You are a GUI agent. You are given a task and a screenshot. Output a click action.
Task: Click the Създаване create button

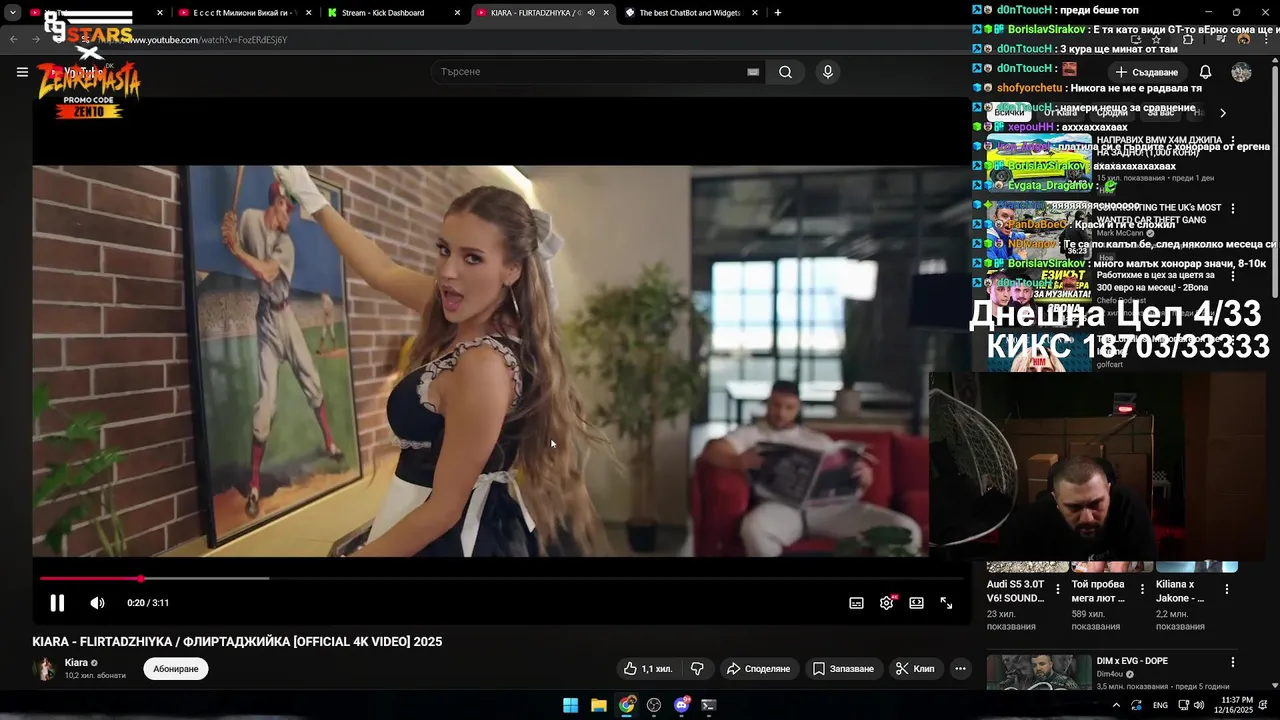tap(1147, 72)
